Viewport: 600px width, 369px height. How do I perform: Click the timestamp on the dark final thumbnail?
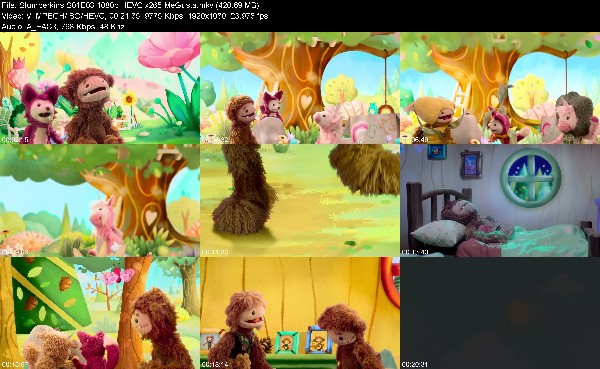[x=414, y=365]
